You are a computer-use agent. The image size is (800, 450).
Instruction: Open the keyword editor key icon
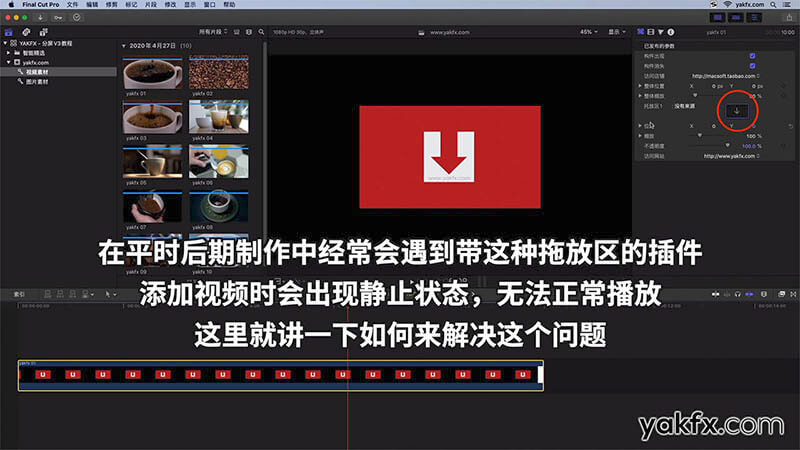pyautogui.click(x=58, y=17)
